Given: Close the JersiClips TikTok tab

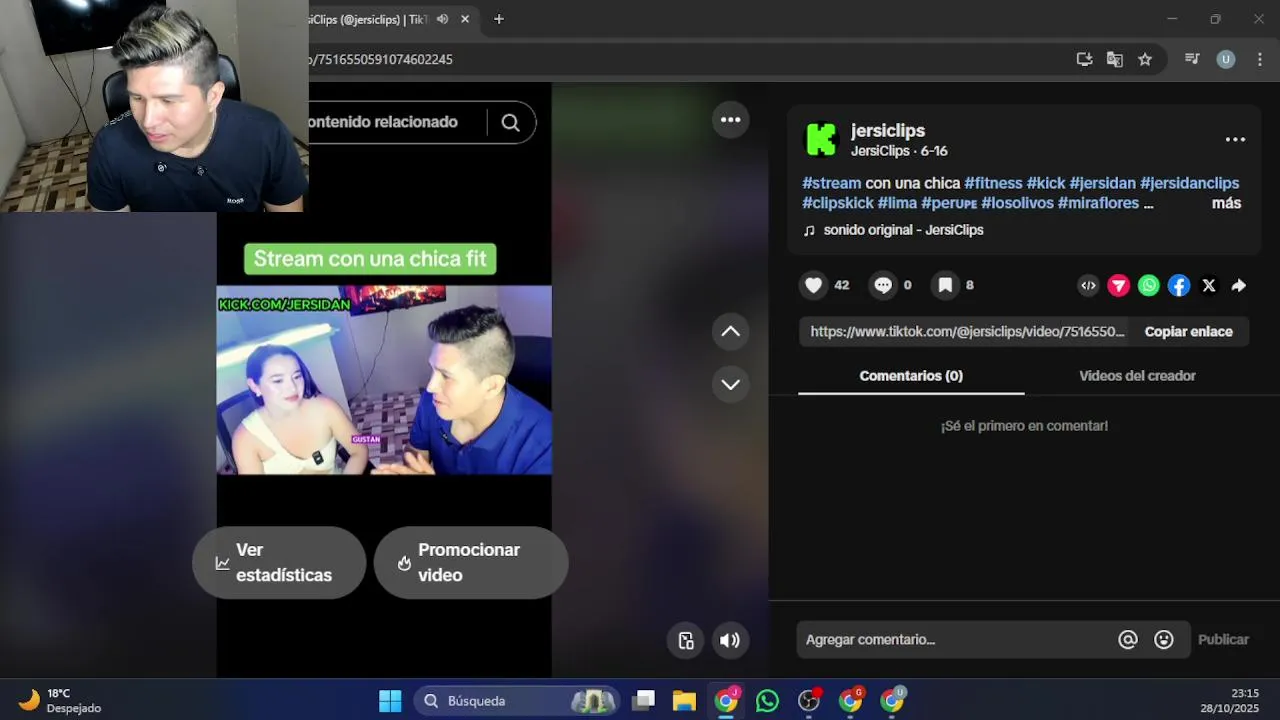Looking at the screenshot, I should click(465, 19).
